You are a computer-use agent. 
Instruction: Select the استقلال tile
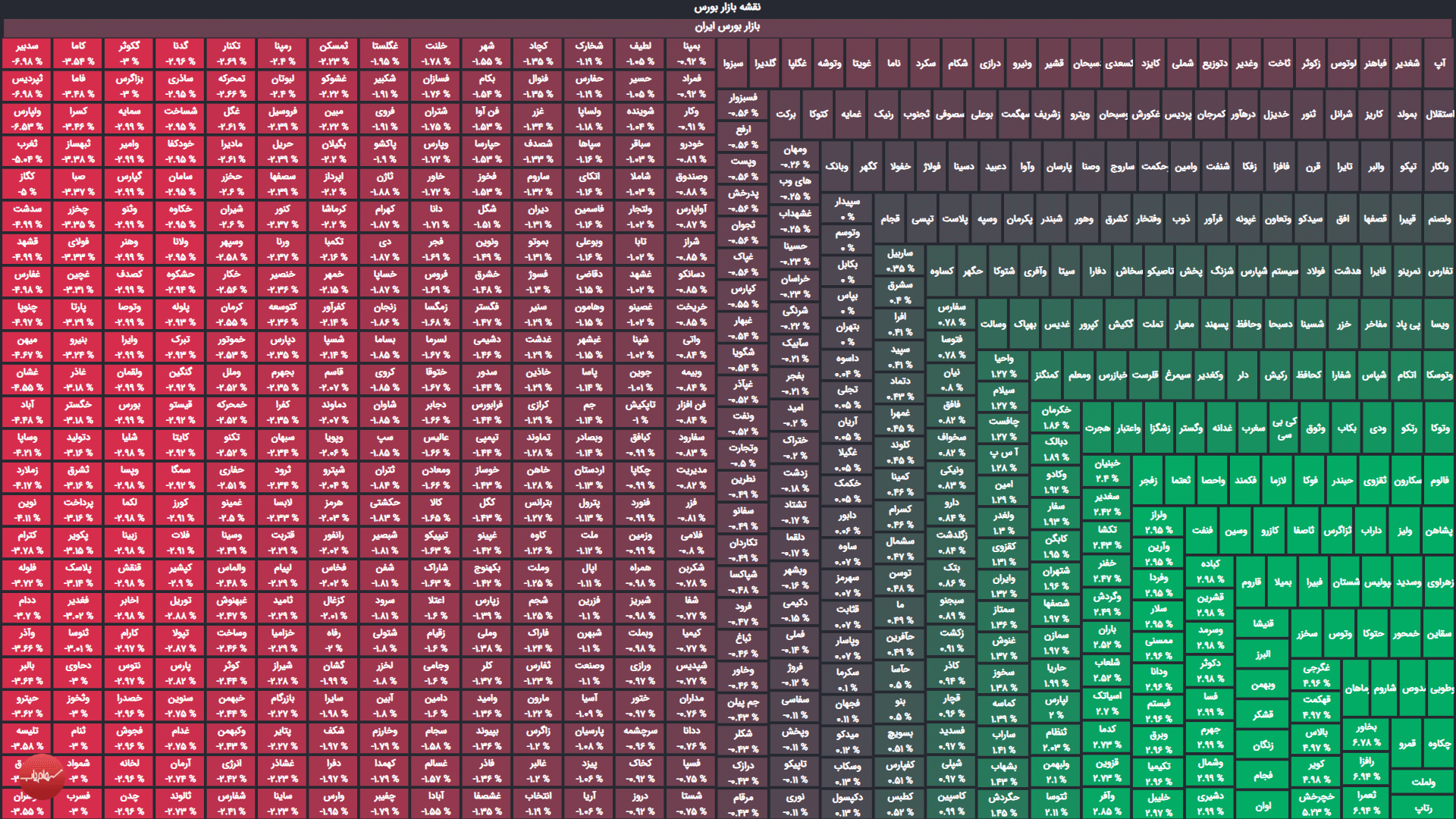[1439, 115]
